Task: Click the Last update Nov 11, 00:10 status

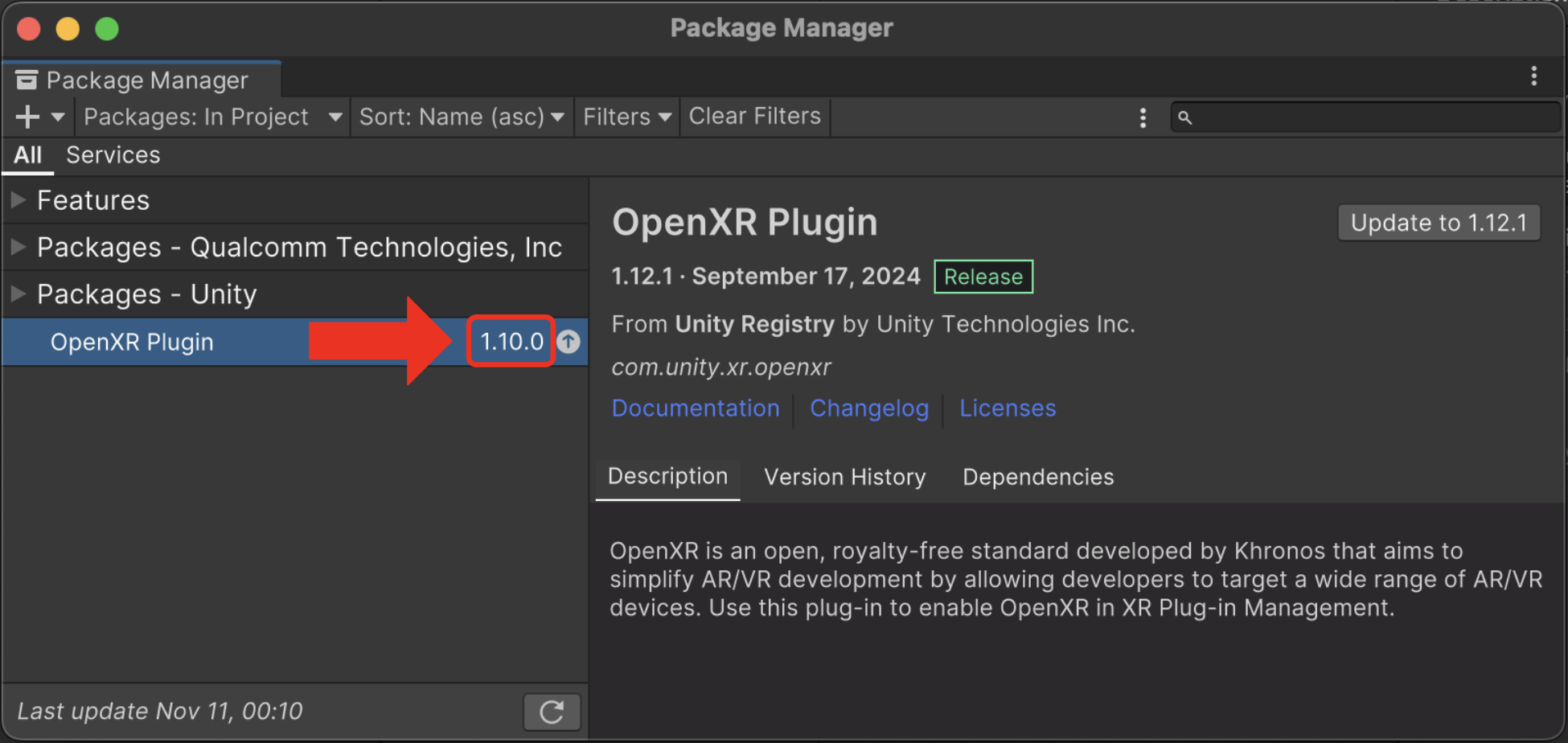Action: click(160, 712)
